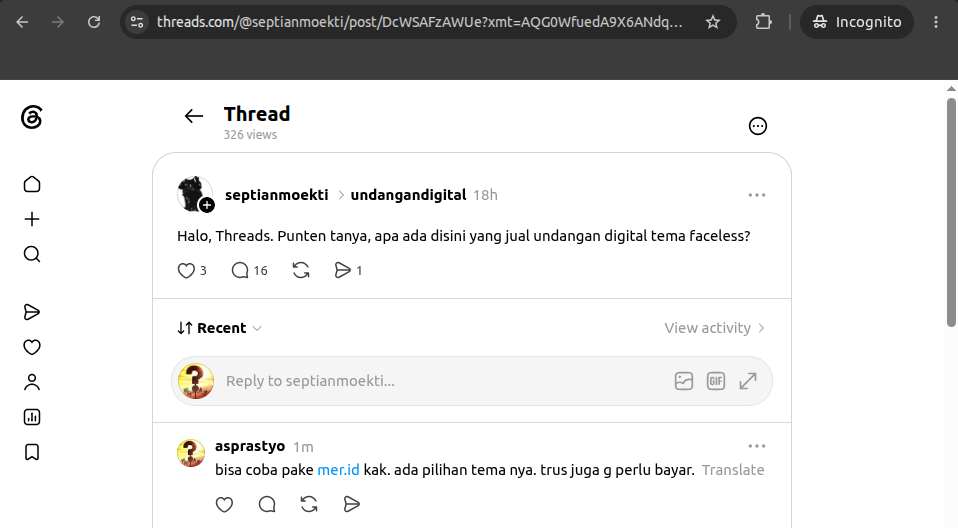This screenshot has height=528, width=958.
Task: Reload the page in browser
Action: [93, 22]
